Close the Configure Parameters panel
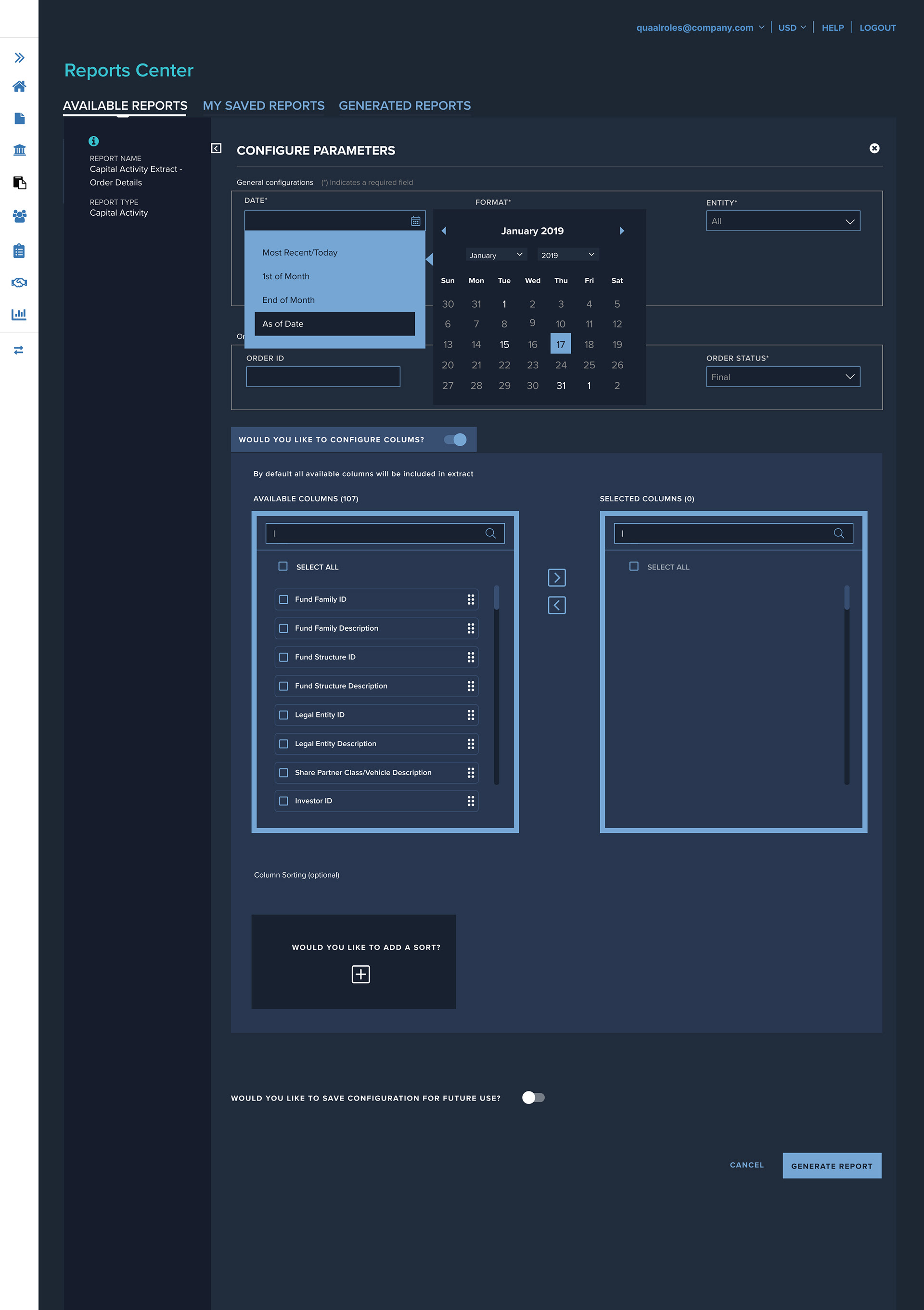Viewport: 924px width, 1310px height. tap(874, 148)
